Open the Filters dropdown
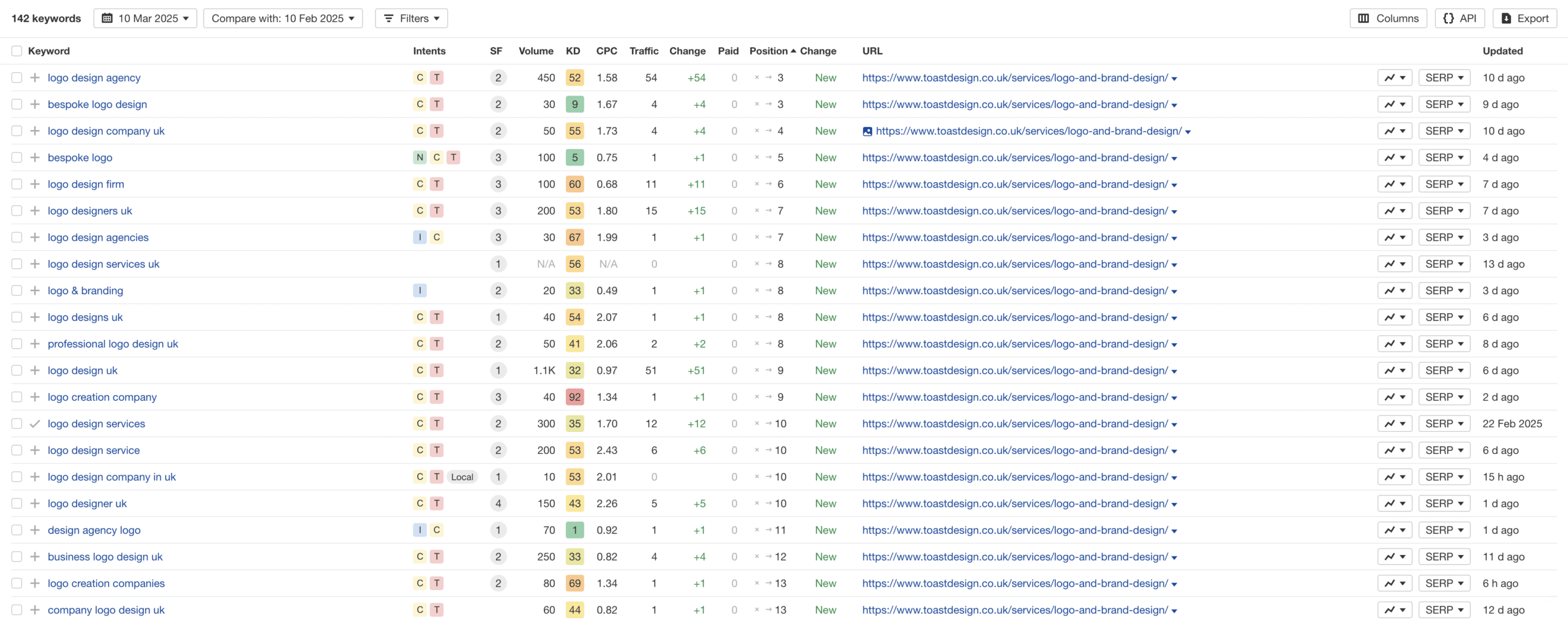Viewport: 1568px width, 625px height. click(x=412, y=18)
